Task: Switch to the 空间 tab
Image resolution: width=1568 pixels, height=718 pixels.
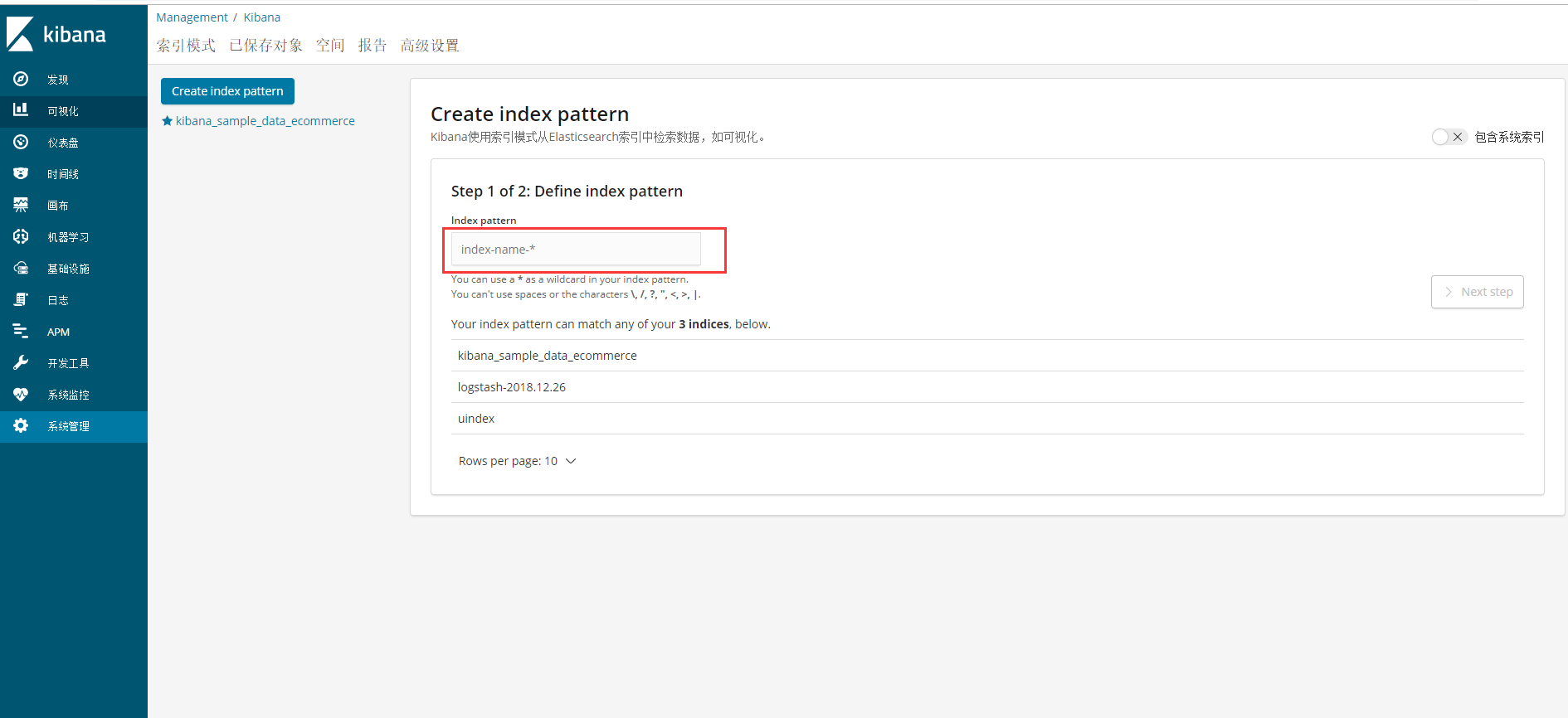Action: [x=330, y=46]
